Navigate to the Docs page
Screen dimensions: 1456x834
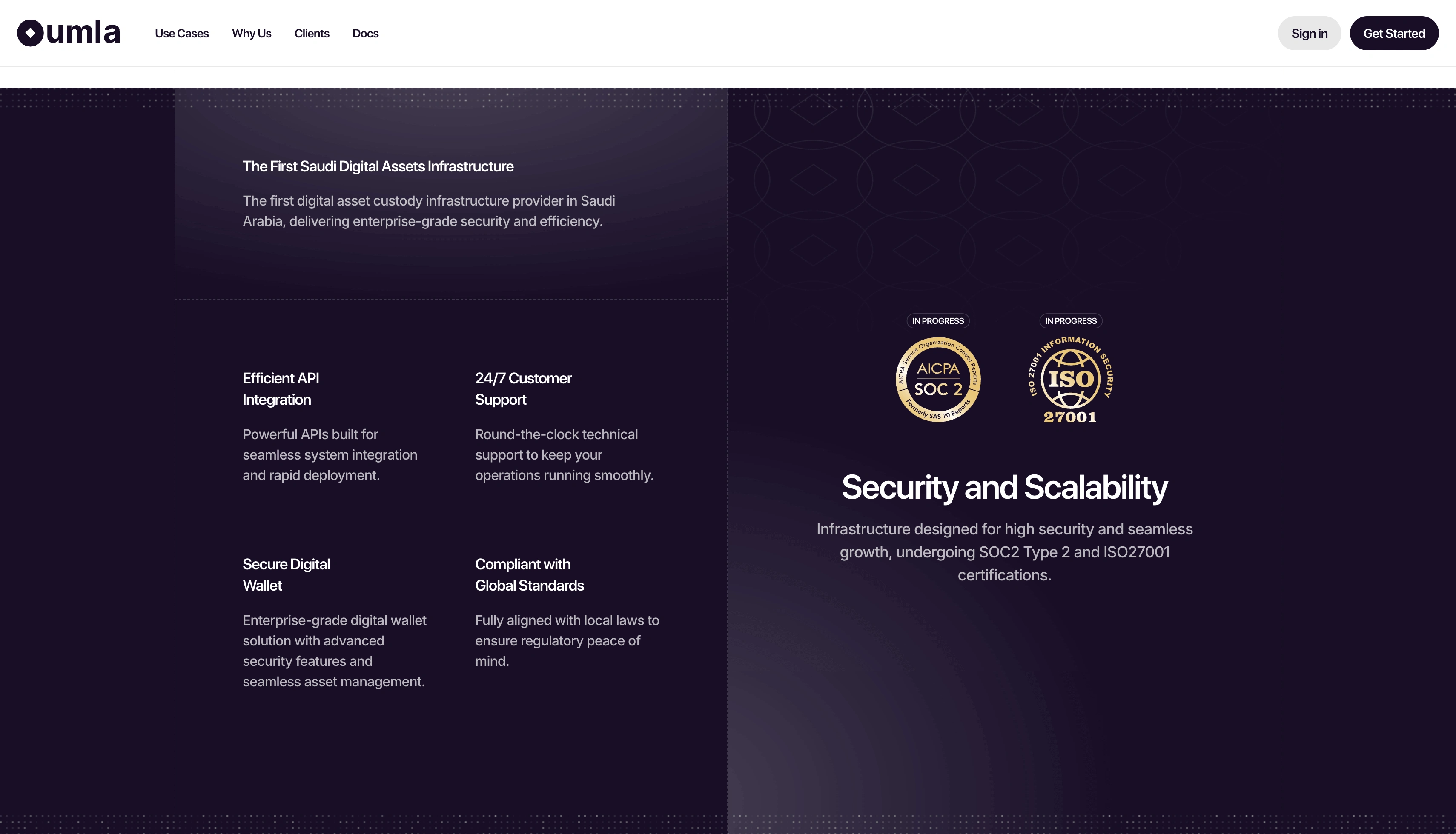click(x=366, y=34)
